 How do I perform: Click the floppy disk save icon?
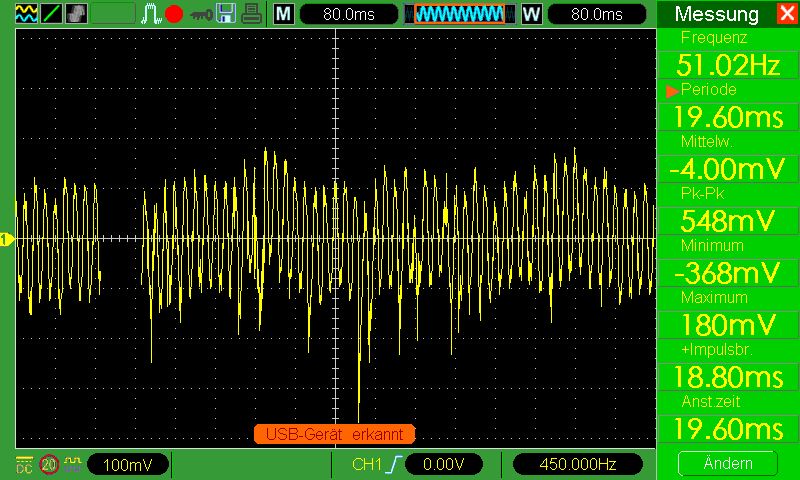[226, 14]
